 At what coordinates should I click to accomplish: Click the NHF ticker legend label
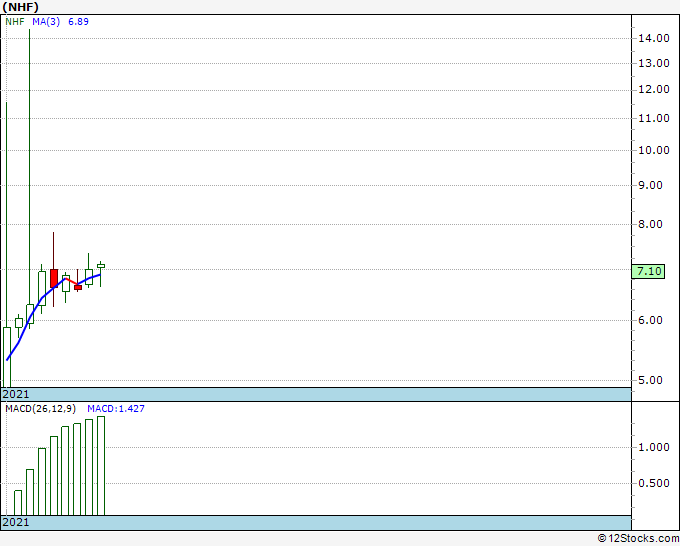(15, 22)
